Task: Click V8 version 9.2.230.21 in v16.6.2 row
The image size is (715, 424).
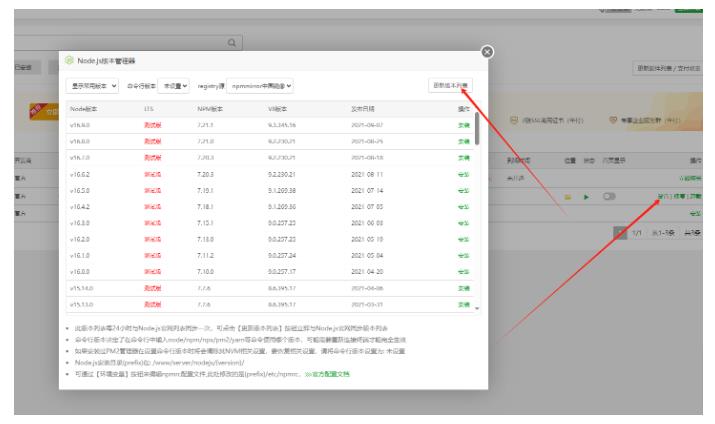Action: [282, 175]
